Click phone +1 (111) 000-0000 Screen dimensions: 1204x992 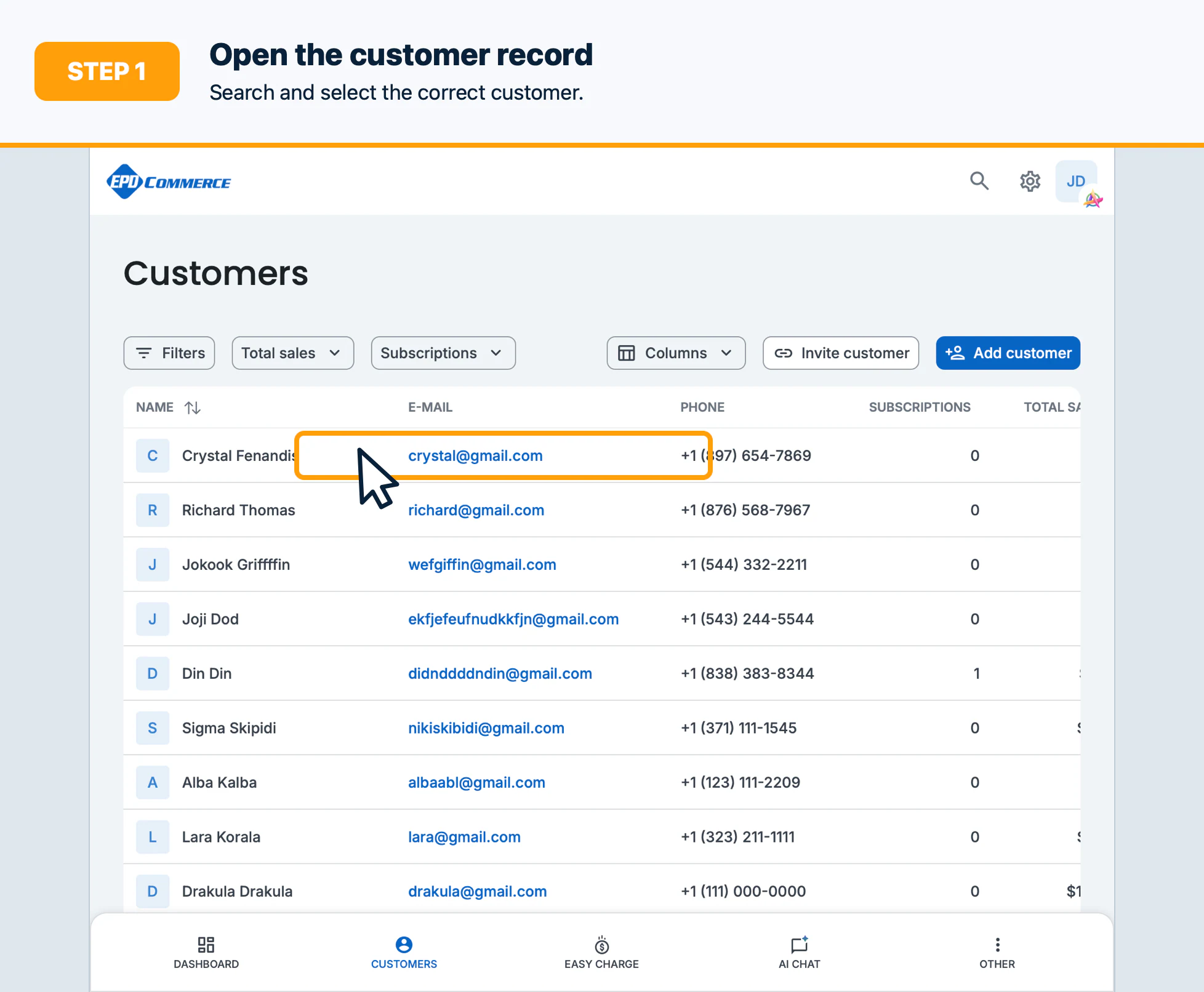[743, 891]
